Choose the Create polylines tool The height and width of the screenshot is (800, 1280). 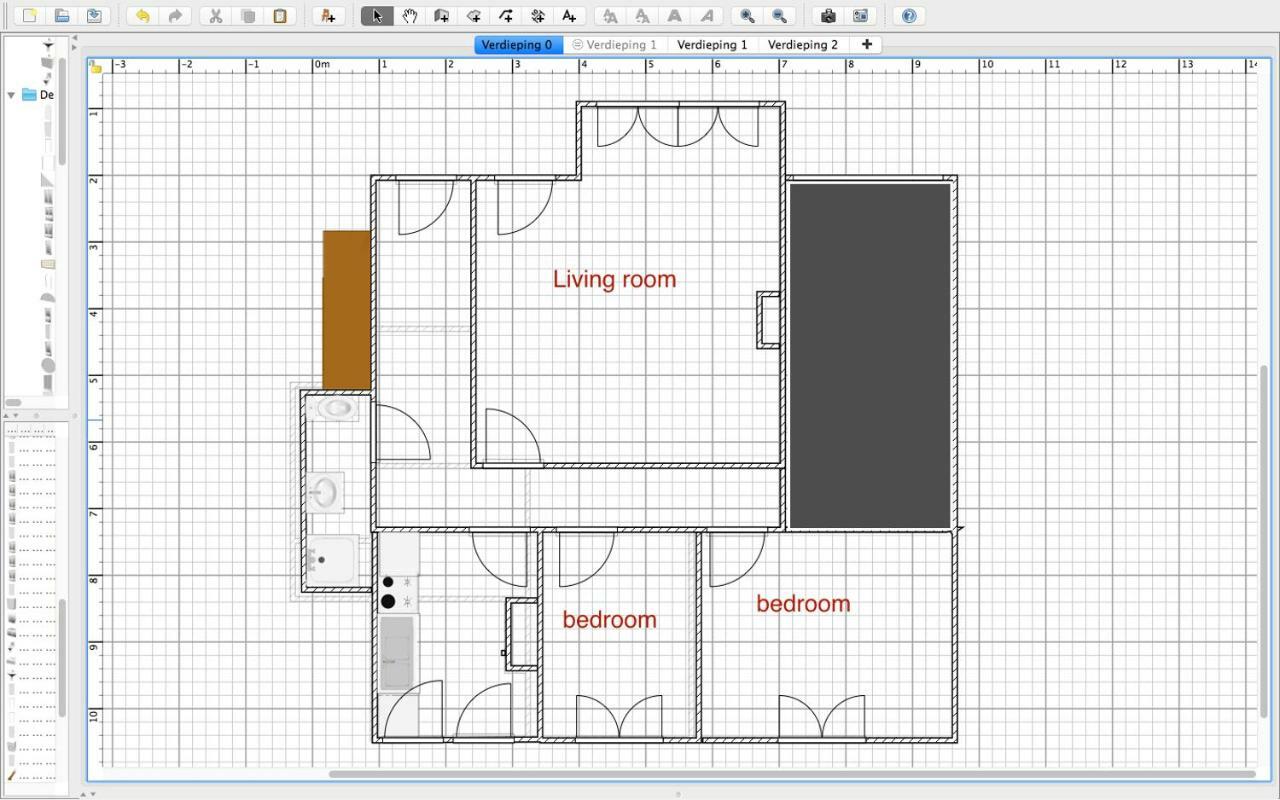click(x=505, y=16)
